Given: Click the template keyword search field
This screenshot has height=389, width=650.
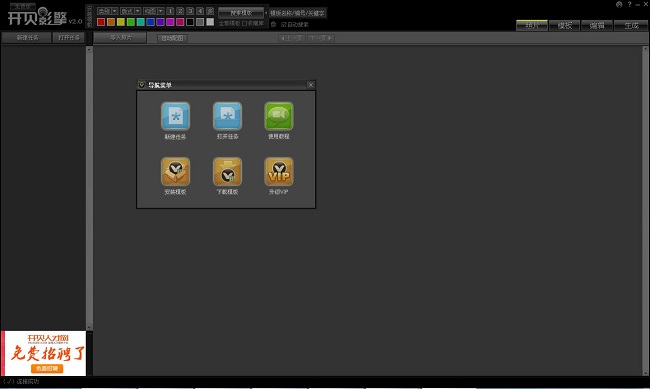Looking at the screenshot, I should 297,13.
